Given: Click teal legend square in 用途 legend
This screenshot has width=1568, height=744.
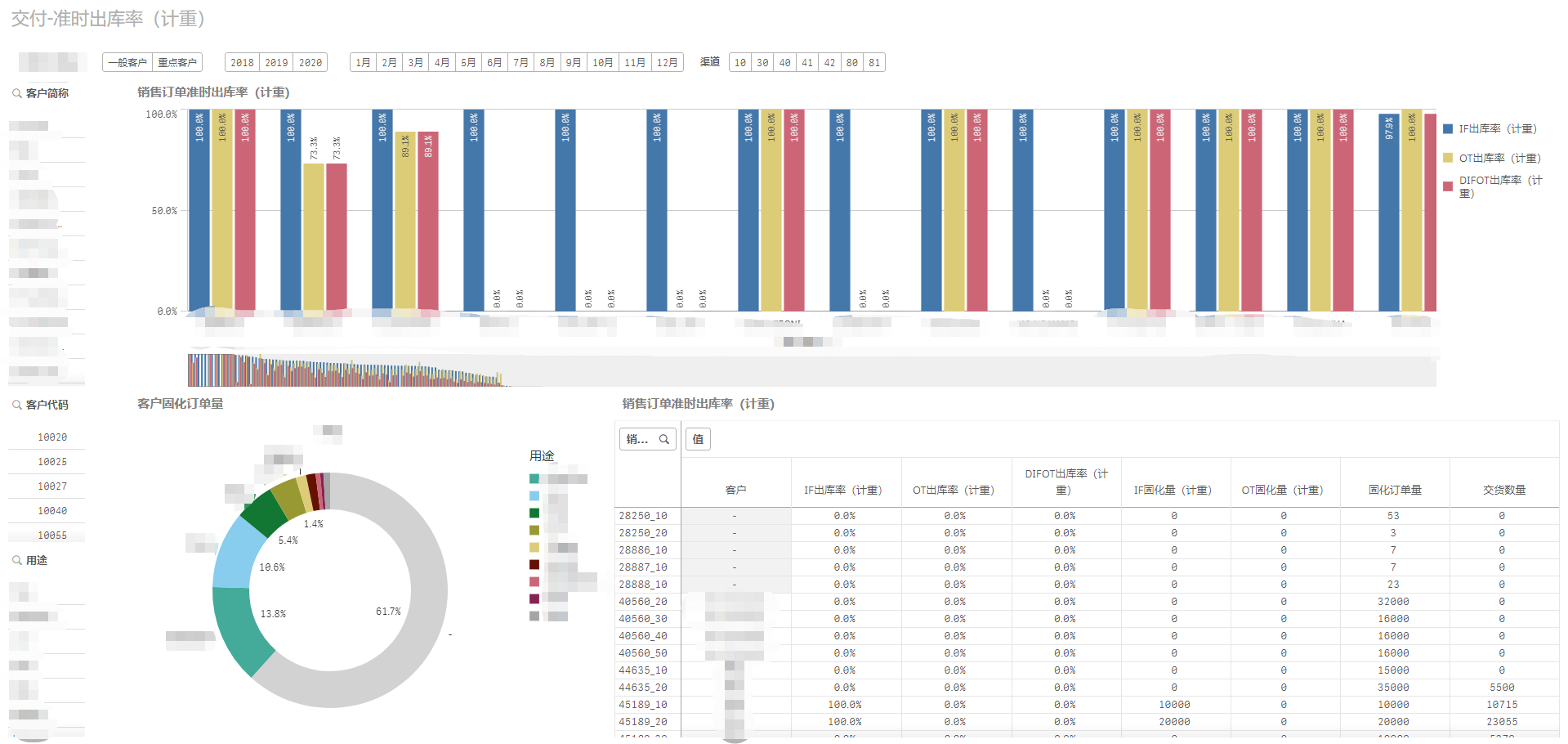Looking at the screenshot, I should [x=534, y=478].
